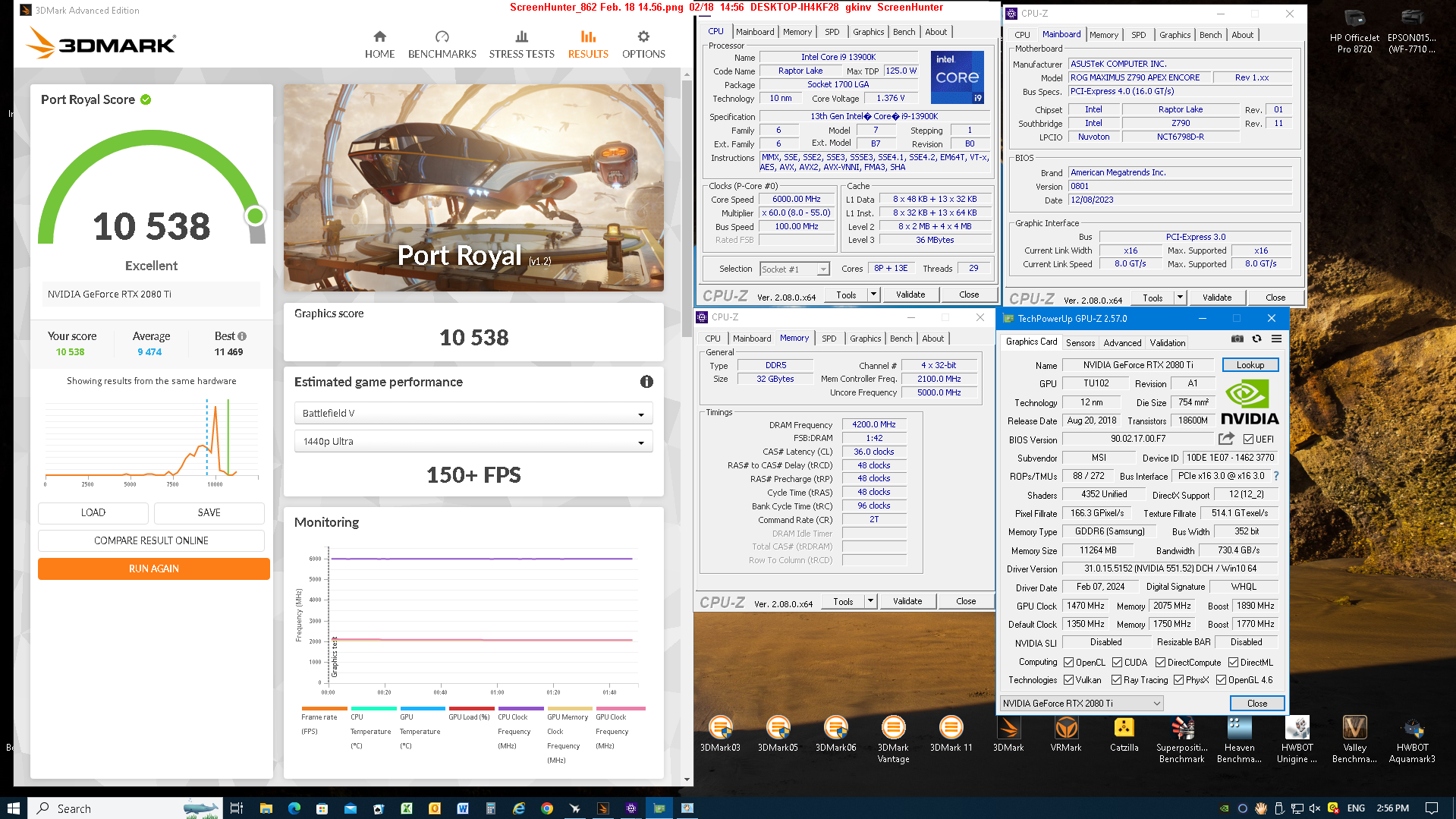Click the Lookup button in GPU-Z
Viewport: 1456px width, 819px height.
click(1250, 365)
